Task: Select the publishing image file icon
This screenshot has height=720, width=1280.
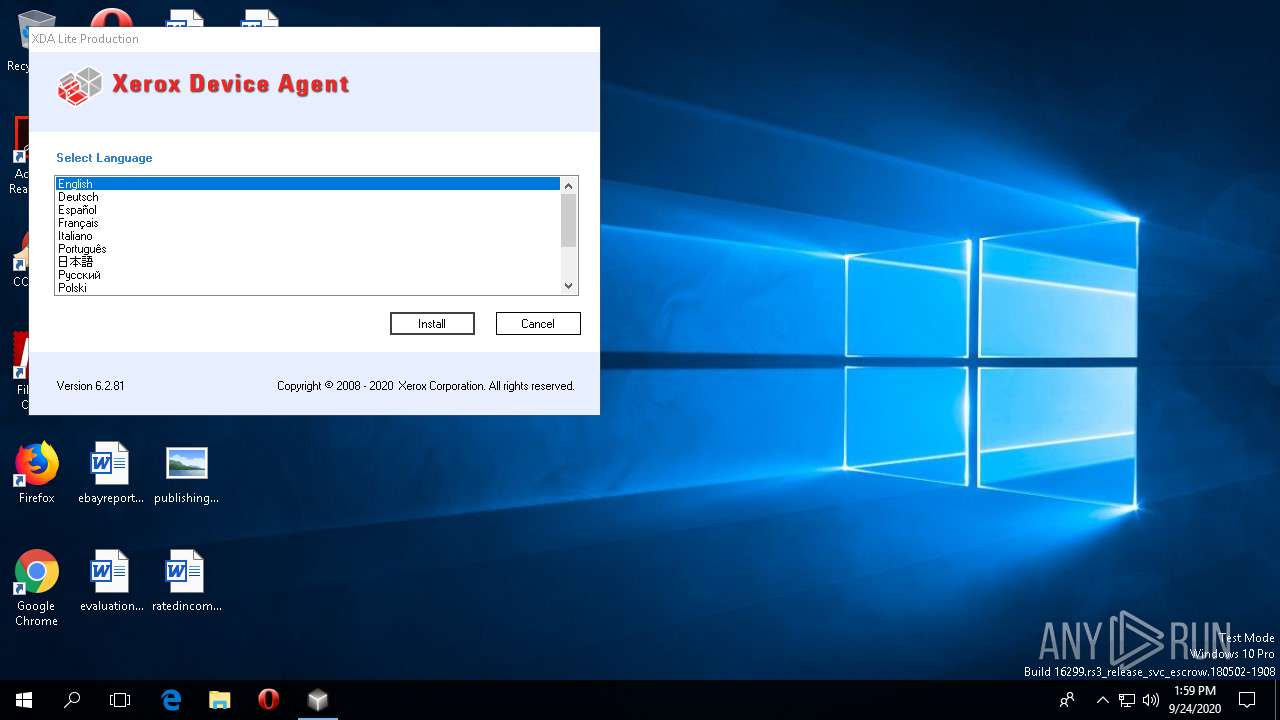Action: tap(187, 474)
